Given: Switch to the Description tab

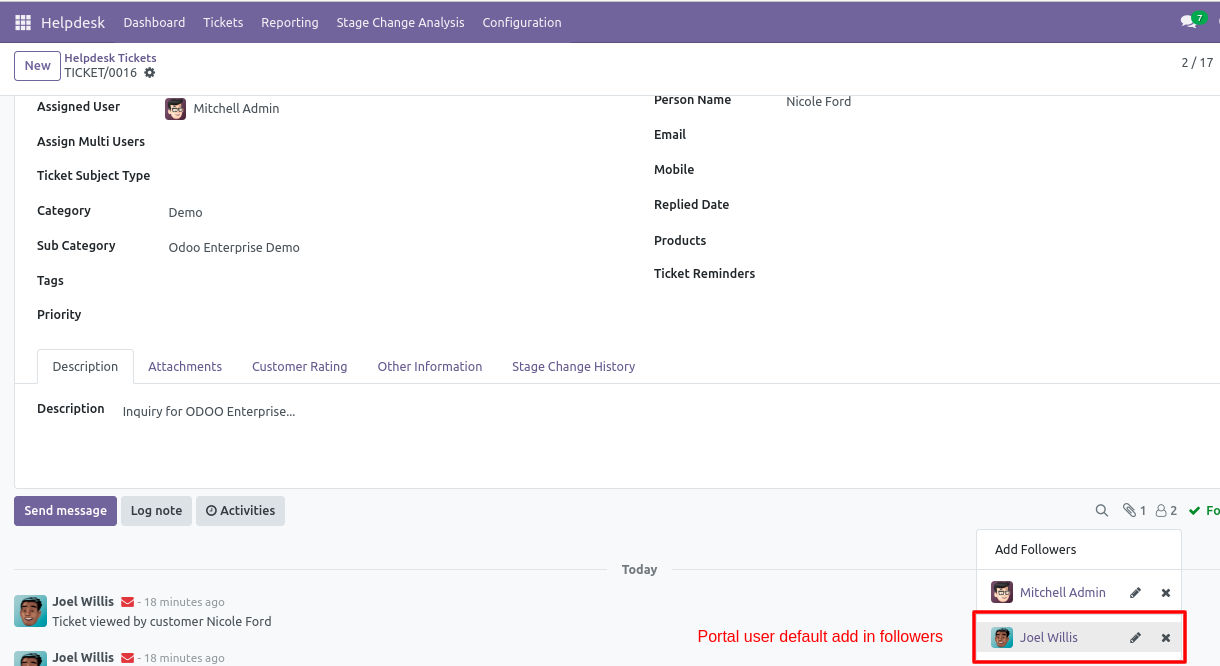Looking at the screenshot, I should click(x=85, y=366).
